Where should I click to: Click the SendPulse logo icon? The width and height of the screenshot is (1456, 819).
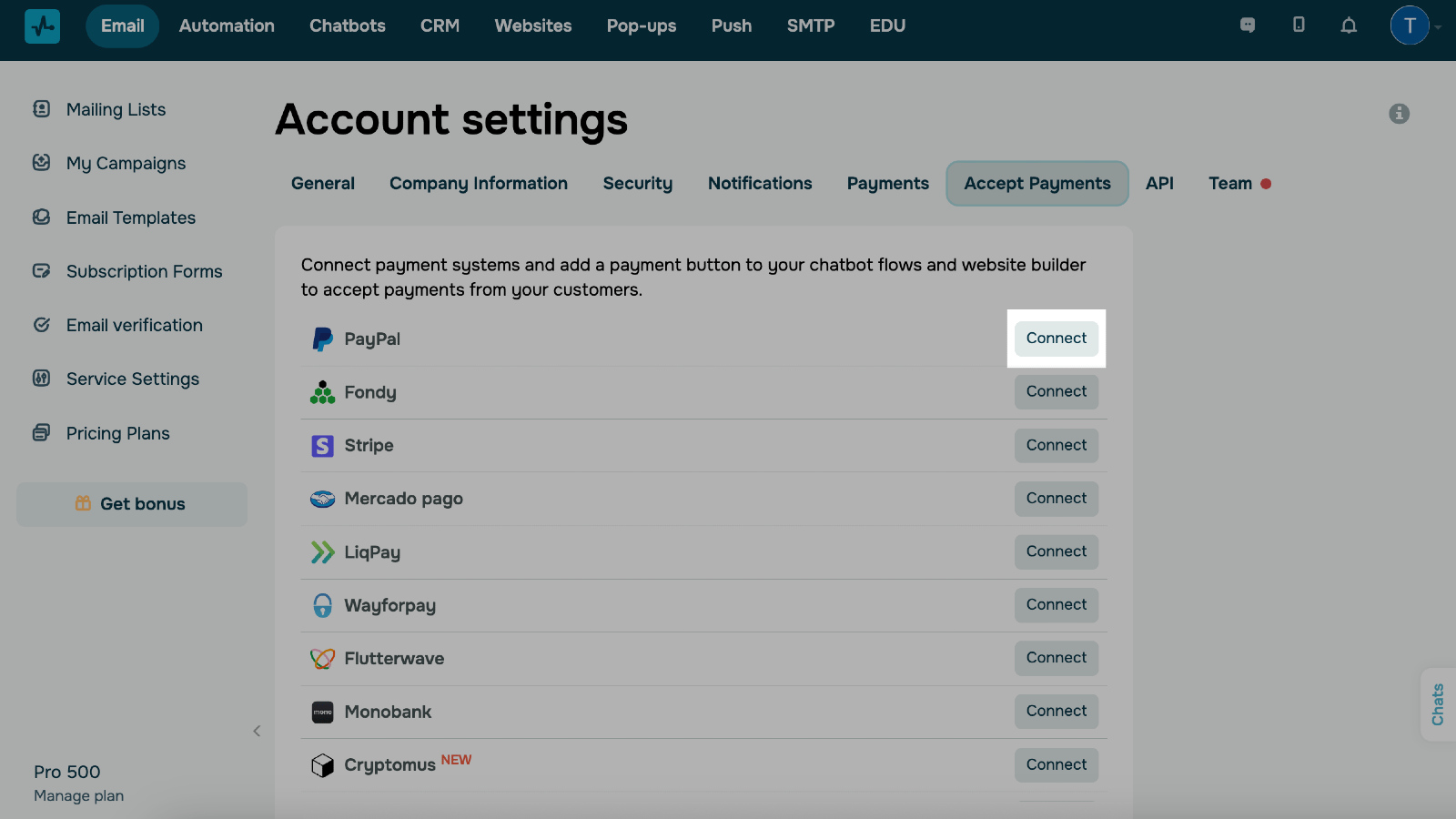pyautogui.click(x=42, y=26)
